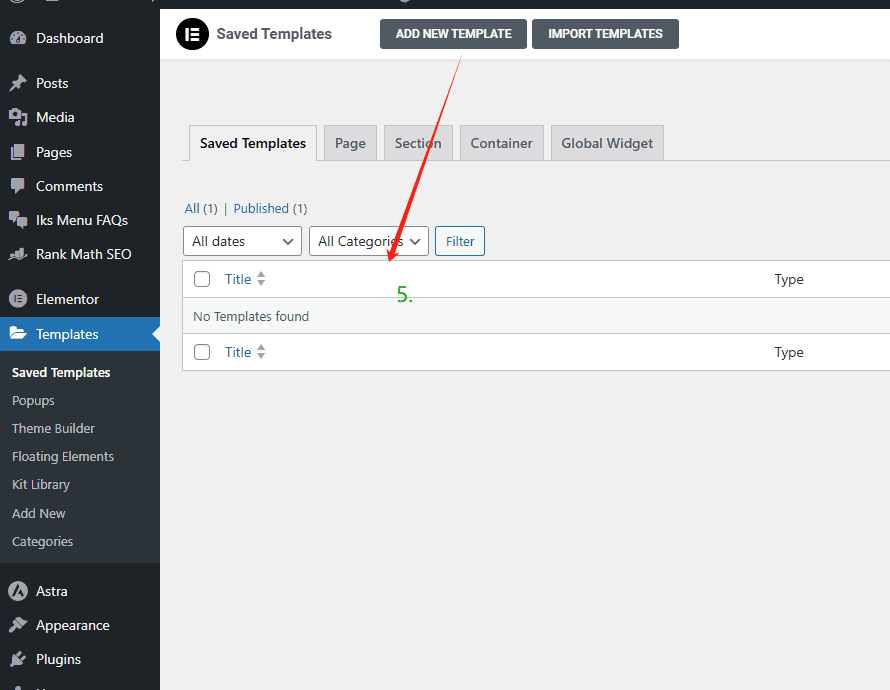Click the Elementor sidebar logo icon
The width and height of the screenshot is (890, 690).
tap(18, 299)
